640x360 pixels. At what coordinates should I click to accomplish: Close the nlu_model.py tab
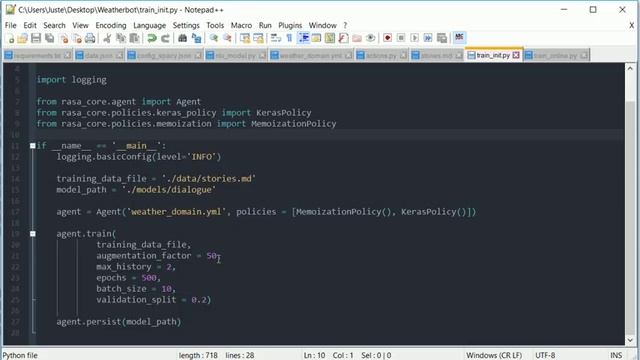[262, 55]
